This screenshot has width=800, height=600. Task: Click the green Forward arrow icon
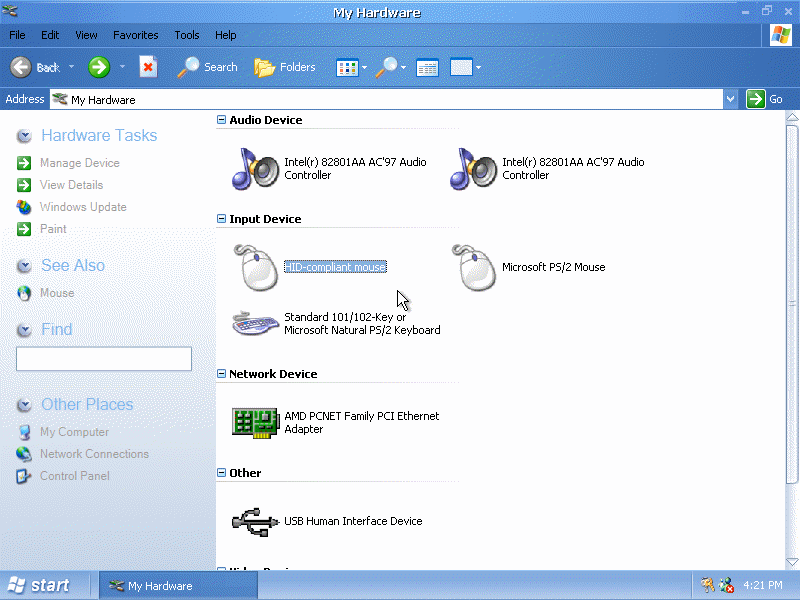[98, 67]
